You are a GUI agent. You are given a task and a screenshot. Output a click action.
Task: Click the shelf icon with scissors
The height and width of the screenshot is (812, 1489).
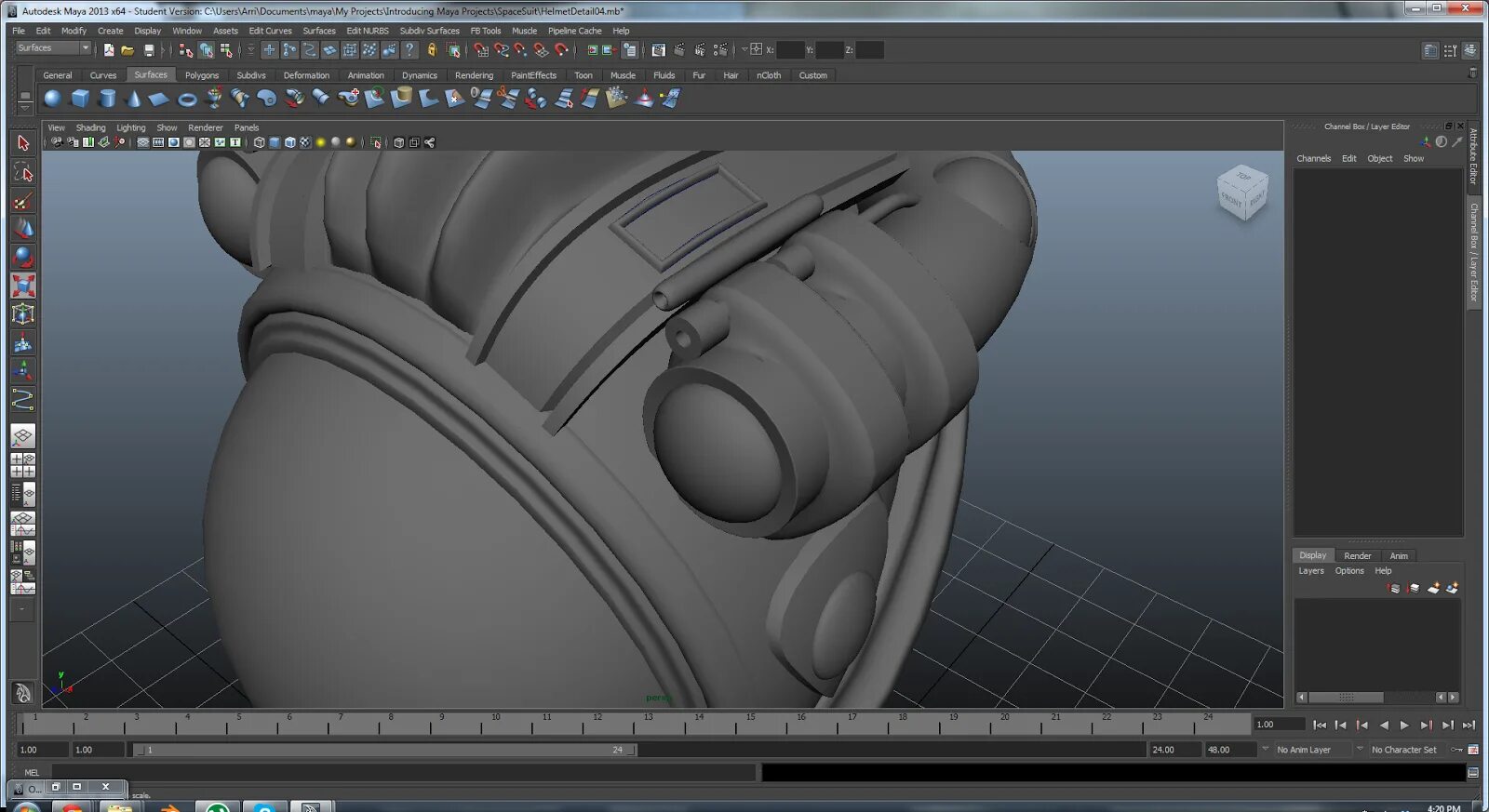point(509,98)
